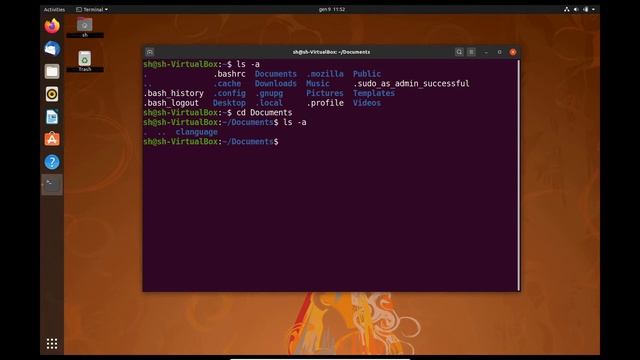Click 'Public' directory in listing
This screenshot has width=640, height=360.
click(x=367, y=74)
